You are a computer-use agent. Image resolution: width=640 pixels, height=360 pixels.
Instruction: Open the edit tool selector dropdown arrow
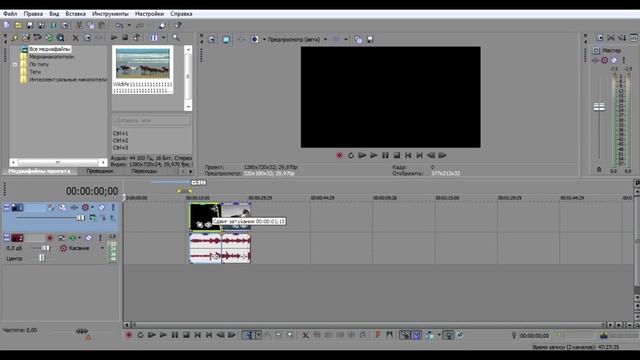(259, 335)
